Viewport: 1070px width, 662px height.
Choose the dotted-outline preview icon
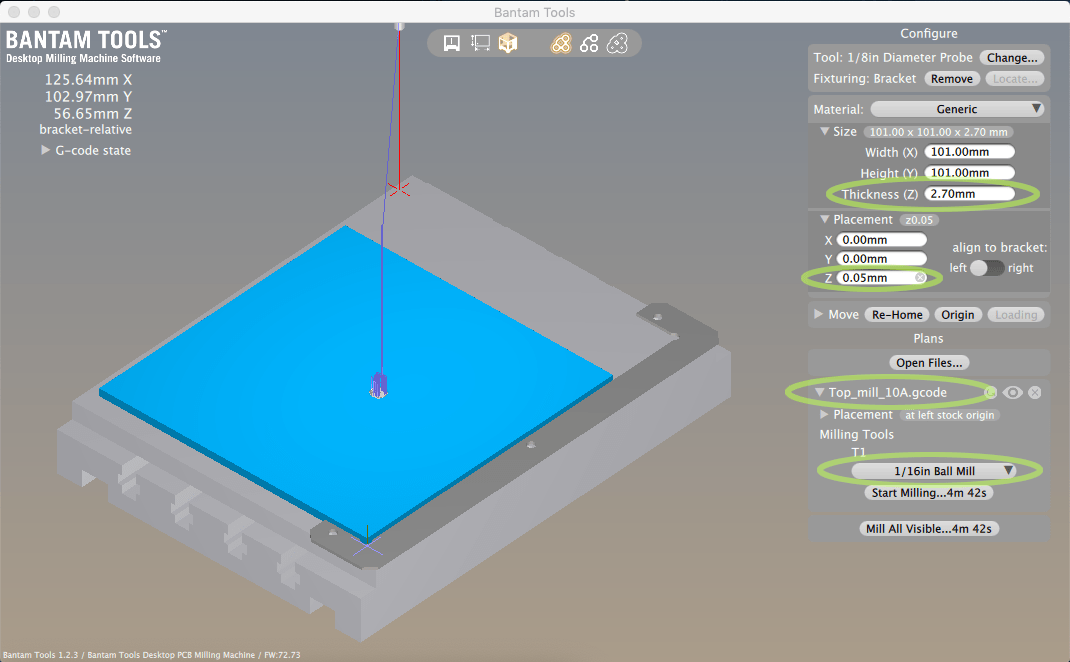click(617, 44)
